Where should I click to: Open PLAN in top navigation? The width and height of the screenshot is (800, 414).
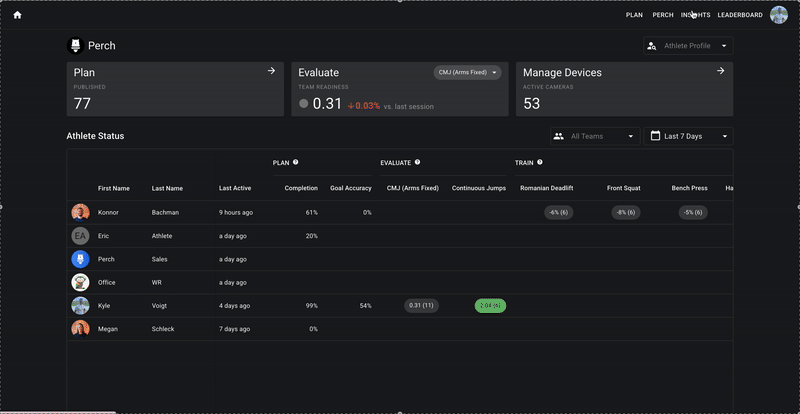(x=634, y=15)
